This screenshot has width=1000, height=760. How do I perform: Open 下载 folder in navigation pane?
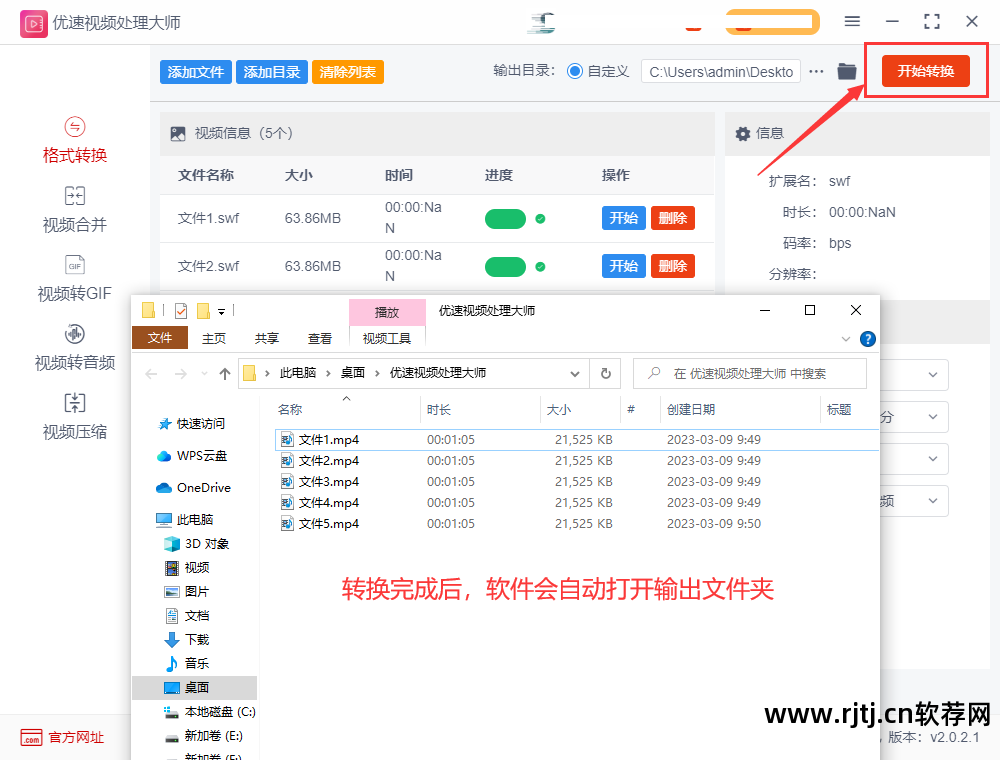click(x=188, y=639)
